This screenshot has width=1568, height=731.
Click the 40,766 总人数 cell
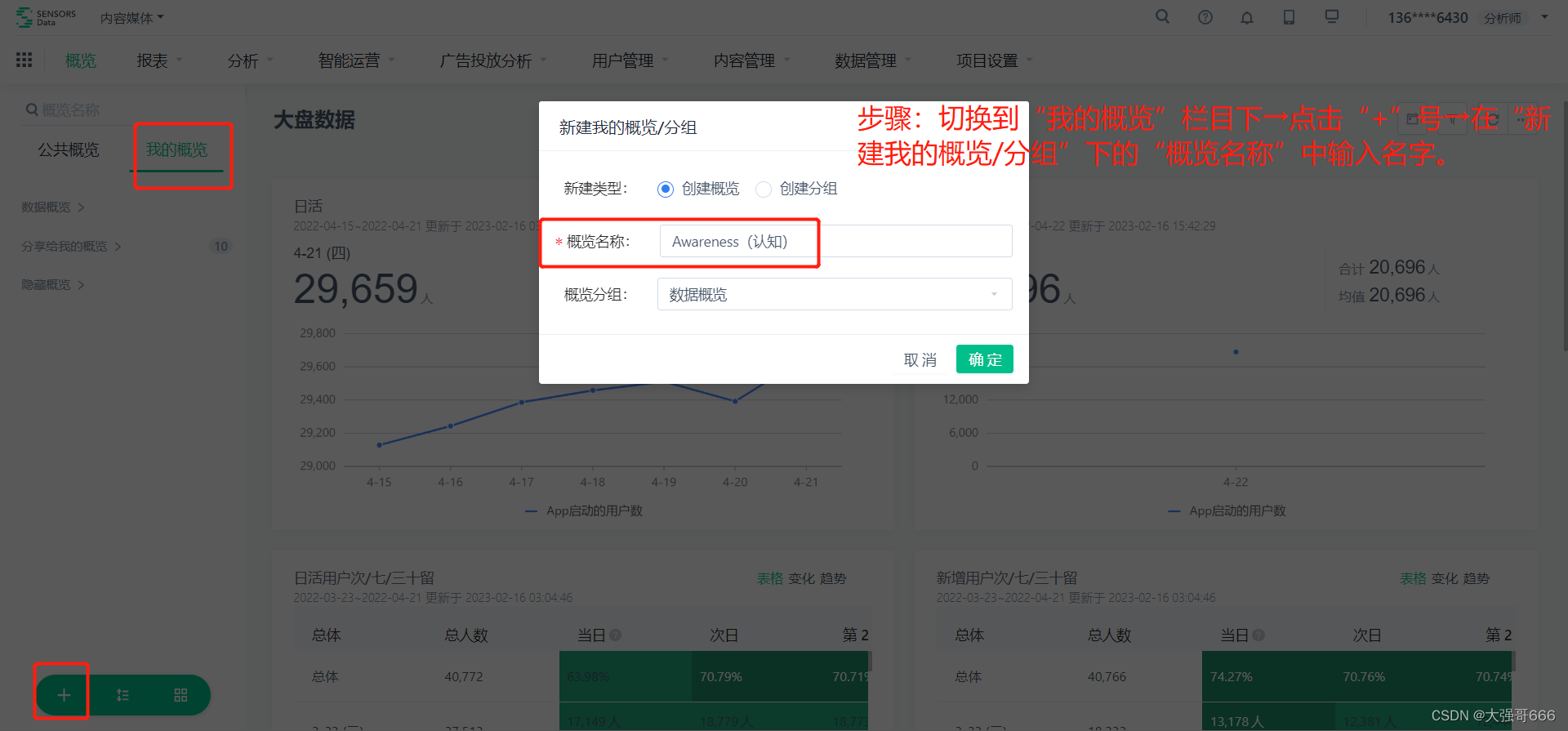(x=1107, y=676)
